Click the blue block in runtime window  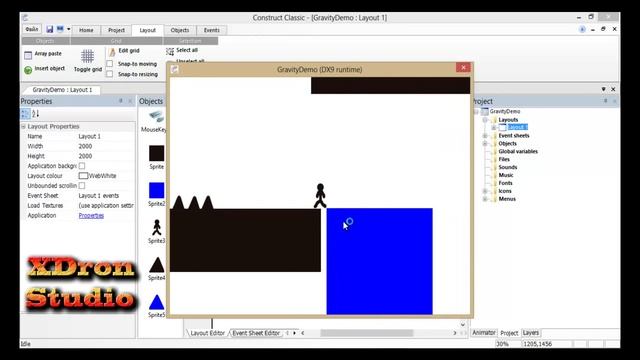(379, 261)
